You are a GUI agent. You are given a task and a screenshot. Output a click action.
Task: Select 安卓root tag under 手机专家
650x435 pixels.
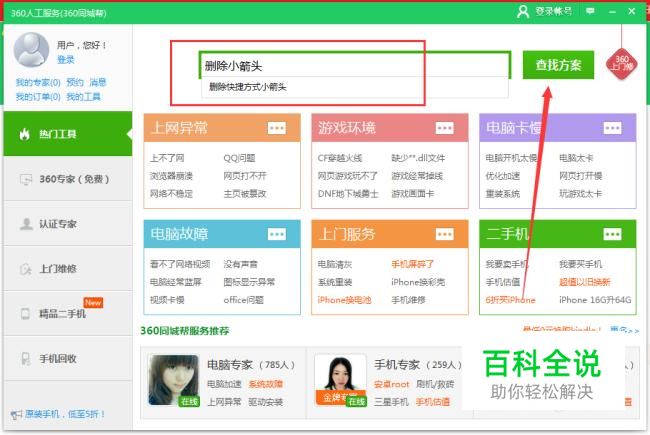click(x=391, y=384)
